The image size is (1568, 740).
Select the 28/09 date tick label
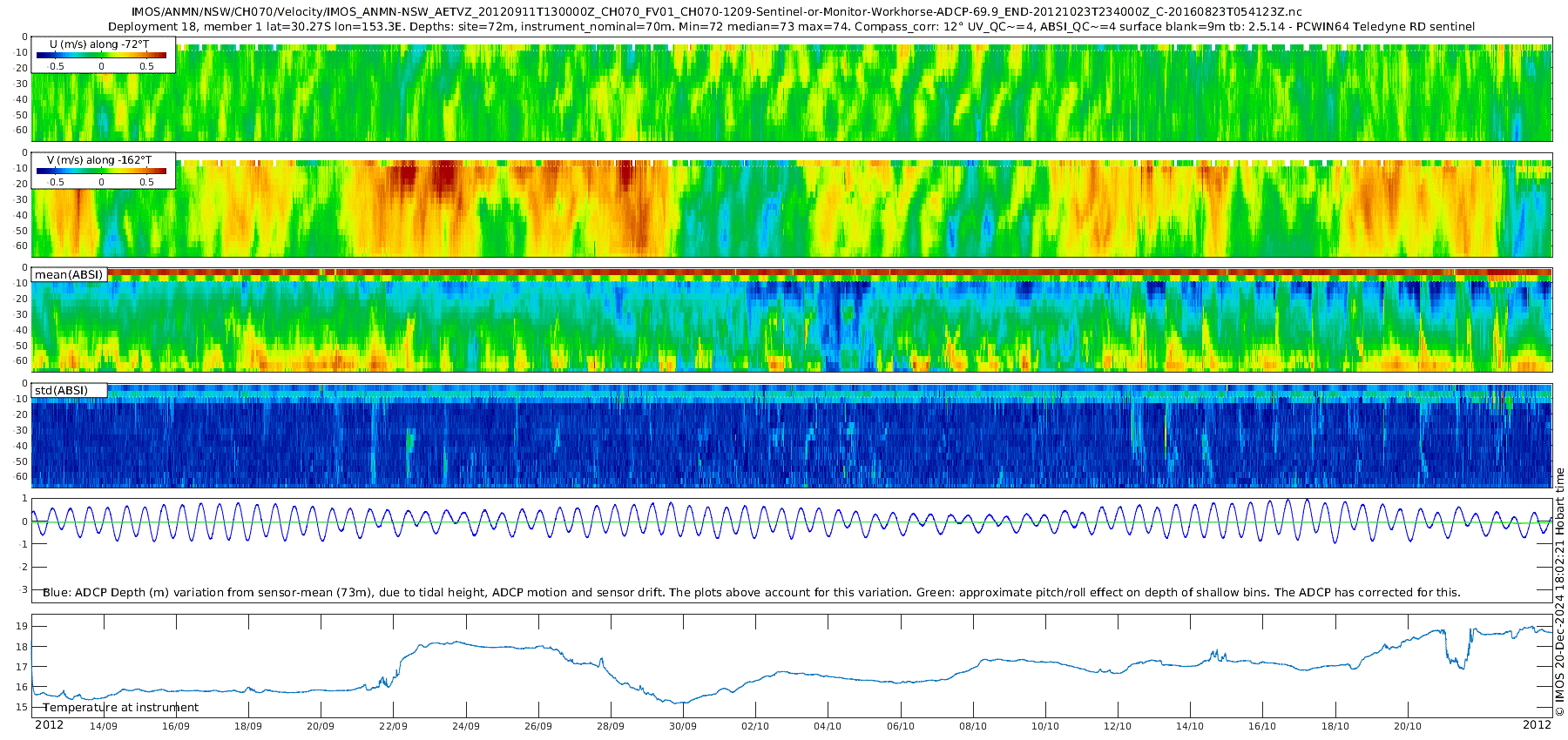pos(611,726)
